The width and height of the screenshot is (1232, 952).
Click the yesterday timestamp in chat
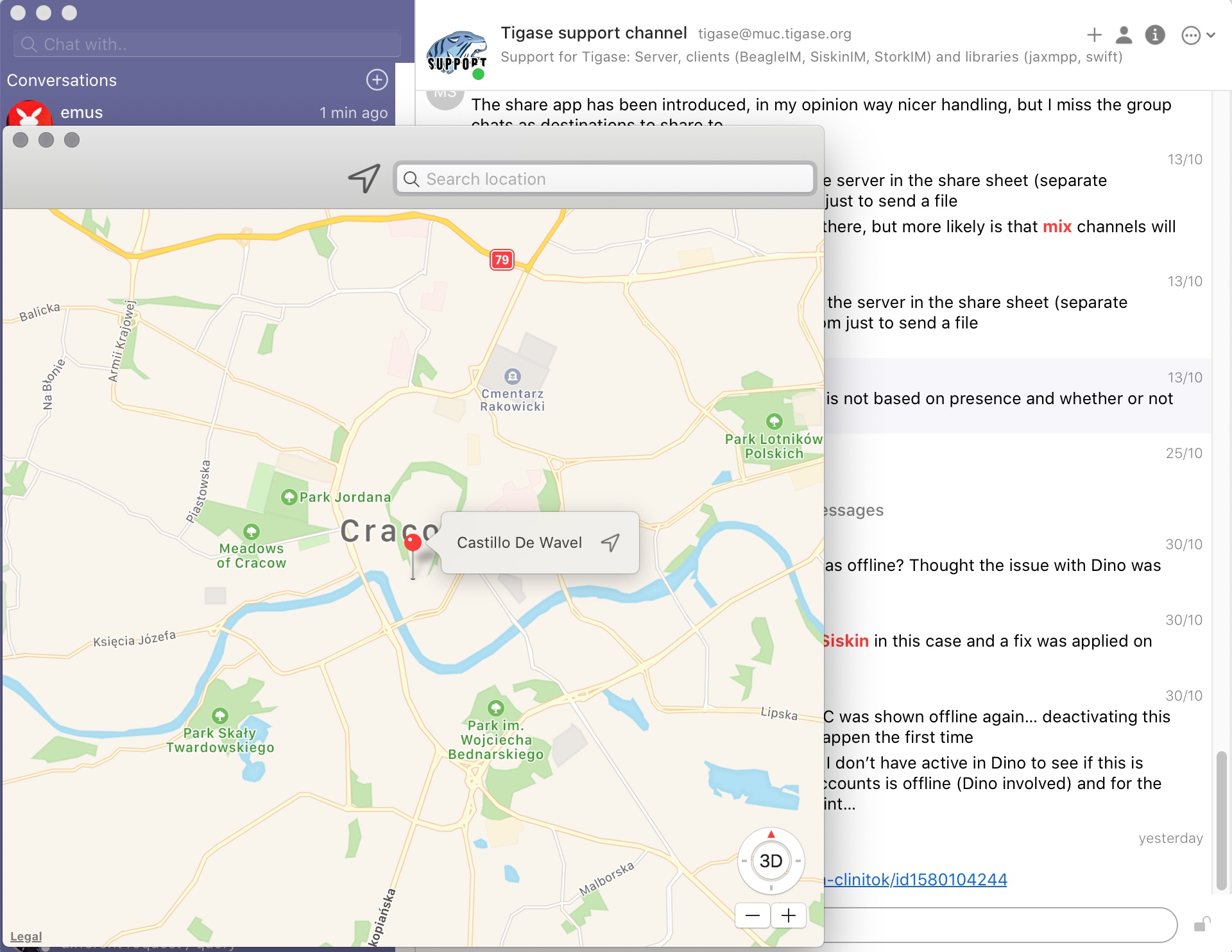point(1170,838)
